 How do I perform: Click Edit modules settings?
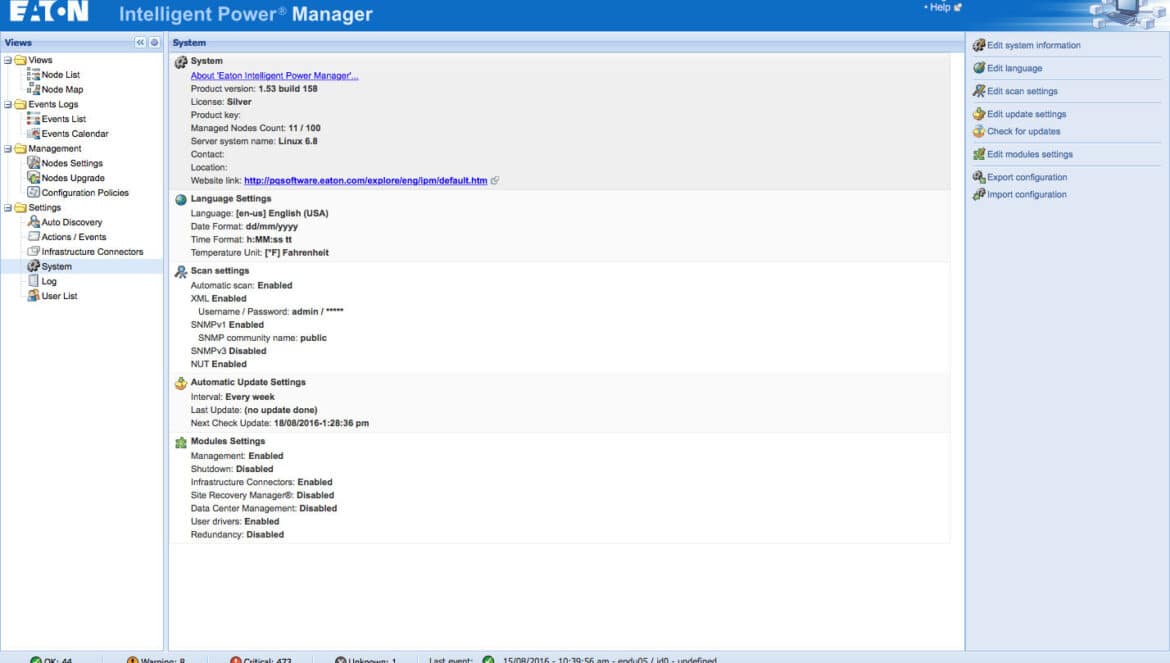(1030, 154)
